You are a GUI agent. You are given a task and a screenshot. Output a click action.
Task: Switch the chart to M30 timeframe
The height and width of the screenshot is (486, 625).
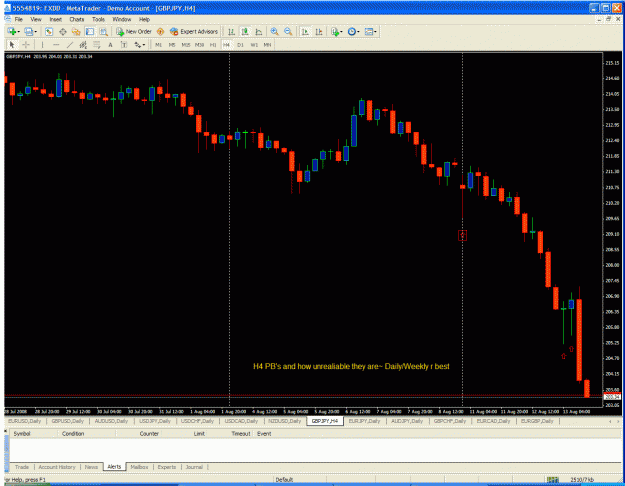pos(199,45)
